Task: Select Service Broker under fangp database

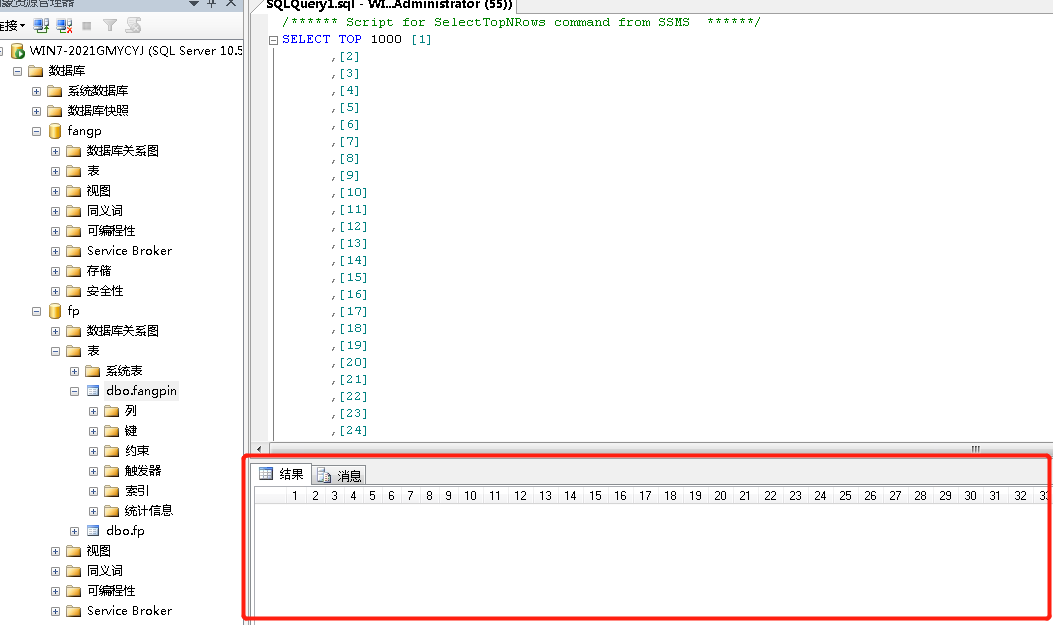Action: tap(129, 251)
